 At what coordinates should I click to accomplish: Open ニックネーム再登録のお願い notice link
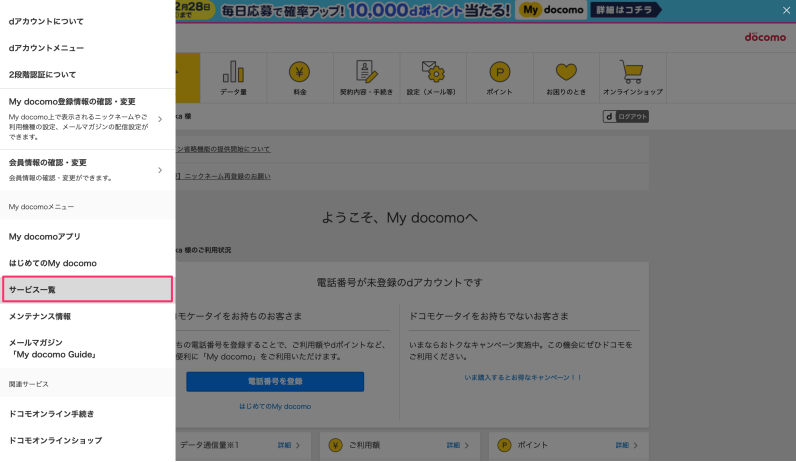point(223,176)
